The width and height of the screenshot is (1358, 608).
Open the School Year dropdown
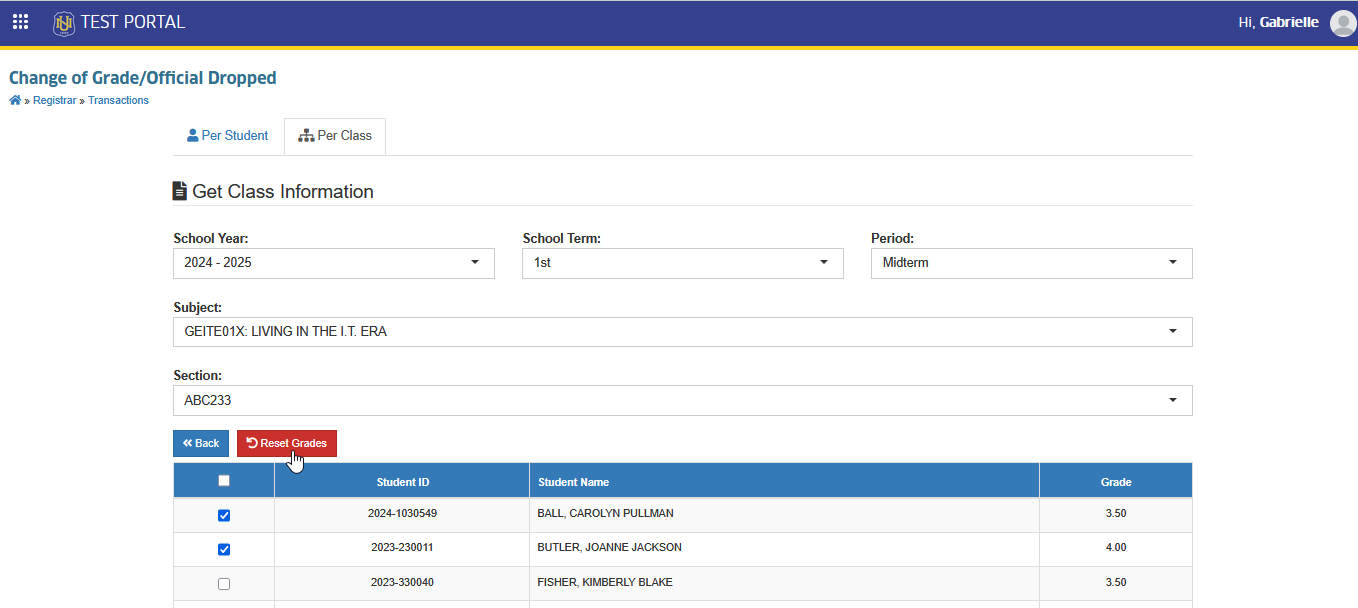tap(334, 263)
